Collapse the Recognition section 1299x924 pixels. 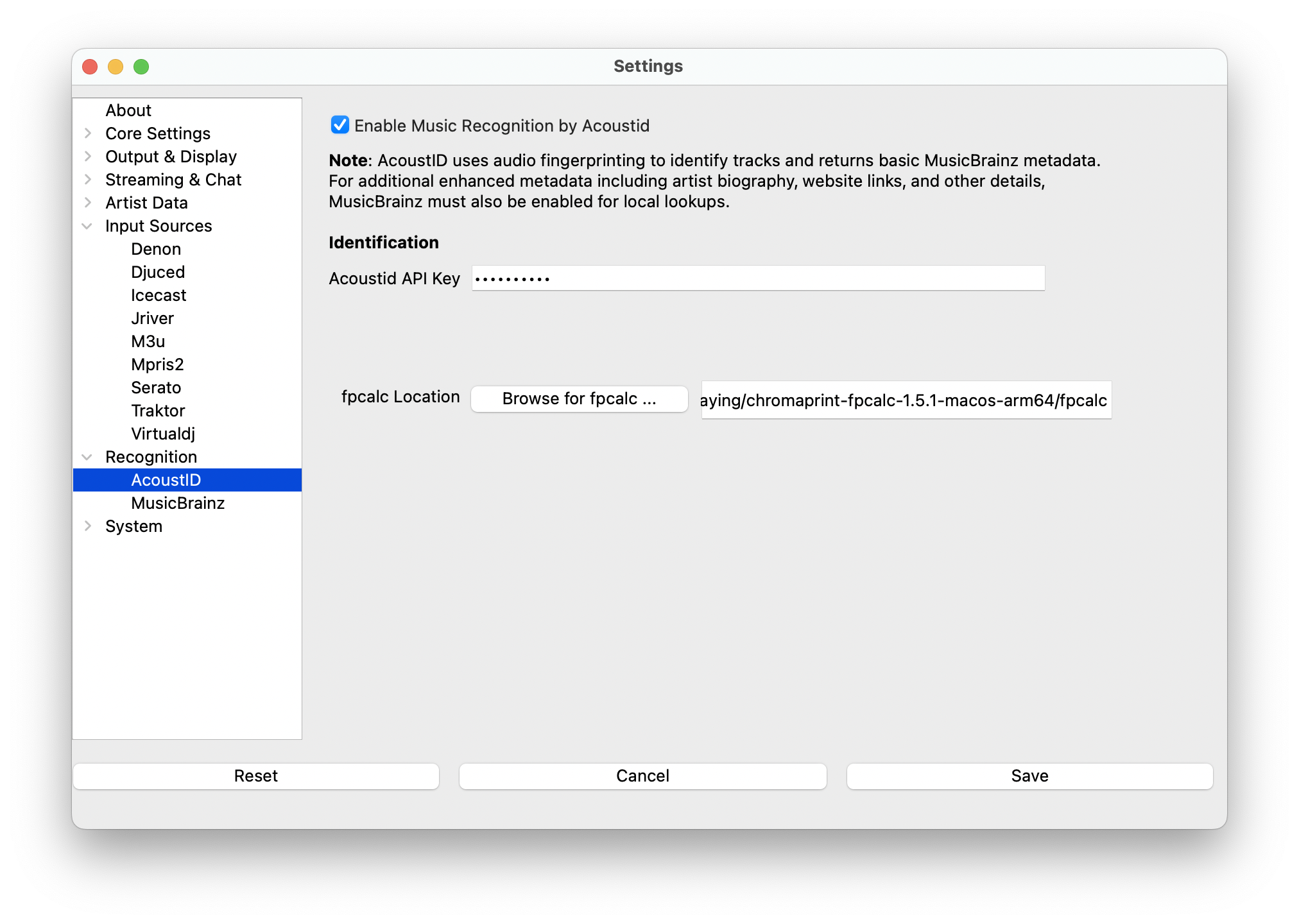point(88,457)
